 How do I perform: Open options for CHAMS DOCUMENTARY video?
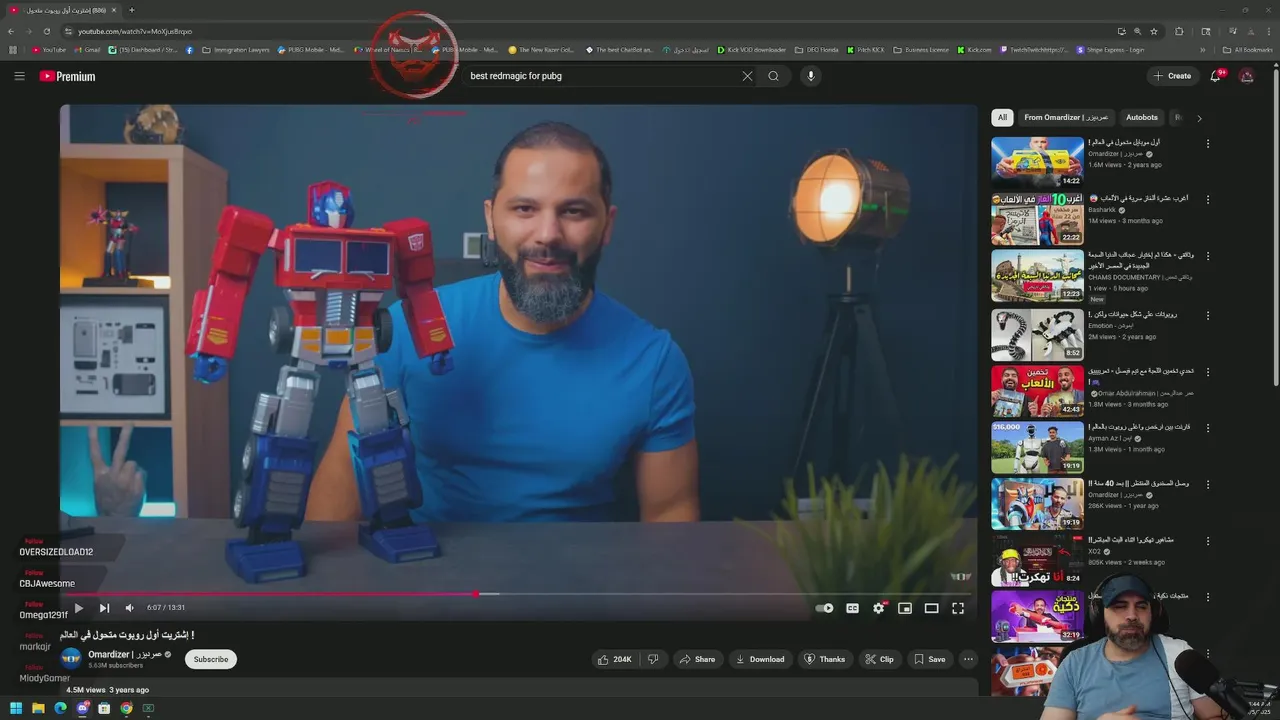coord(1208,257)
